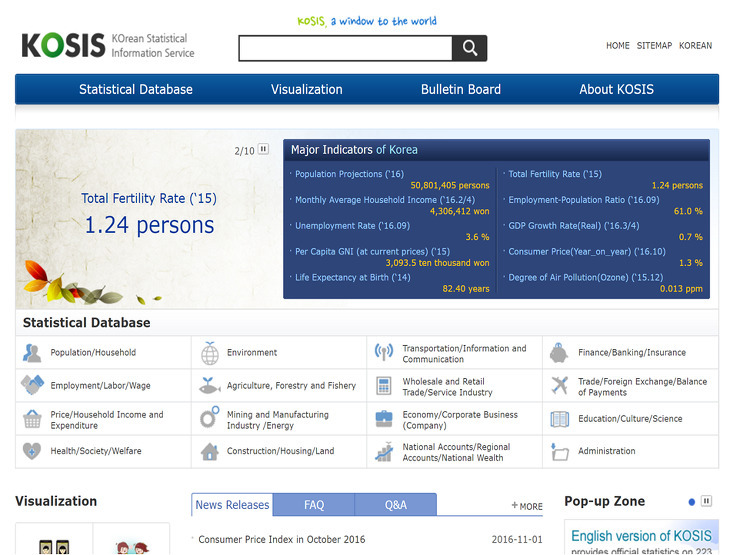Switch to KOREAN language site
The image size is (740, 555).
(695, 46)
